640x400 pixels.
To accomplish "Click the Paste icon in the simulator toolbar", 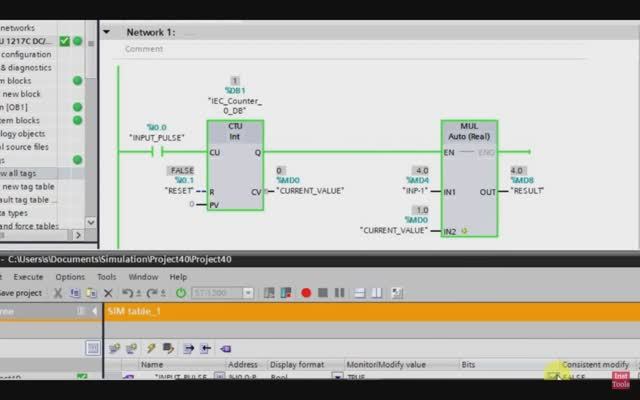I will pos(91,293).
